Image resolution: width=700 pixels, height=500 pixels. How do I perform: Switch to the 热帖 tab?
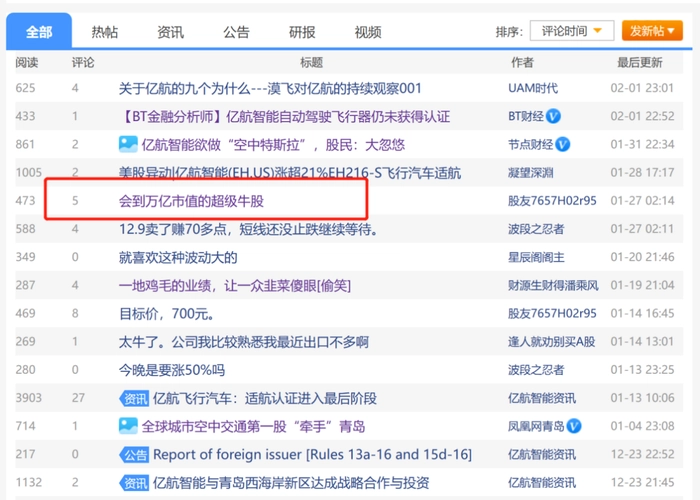[x=104, y=32]
